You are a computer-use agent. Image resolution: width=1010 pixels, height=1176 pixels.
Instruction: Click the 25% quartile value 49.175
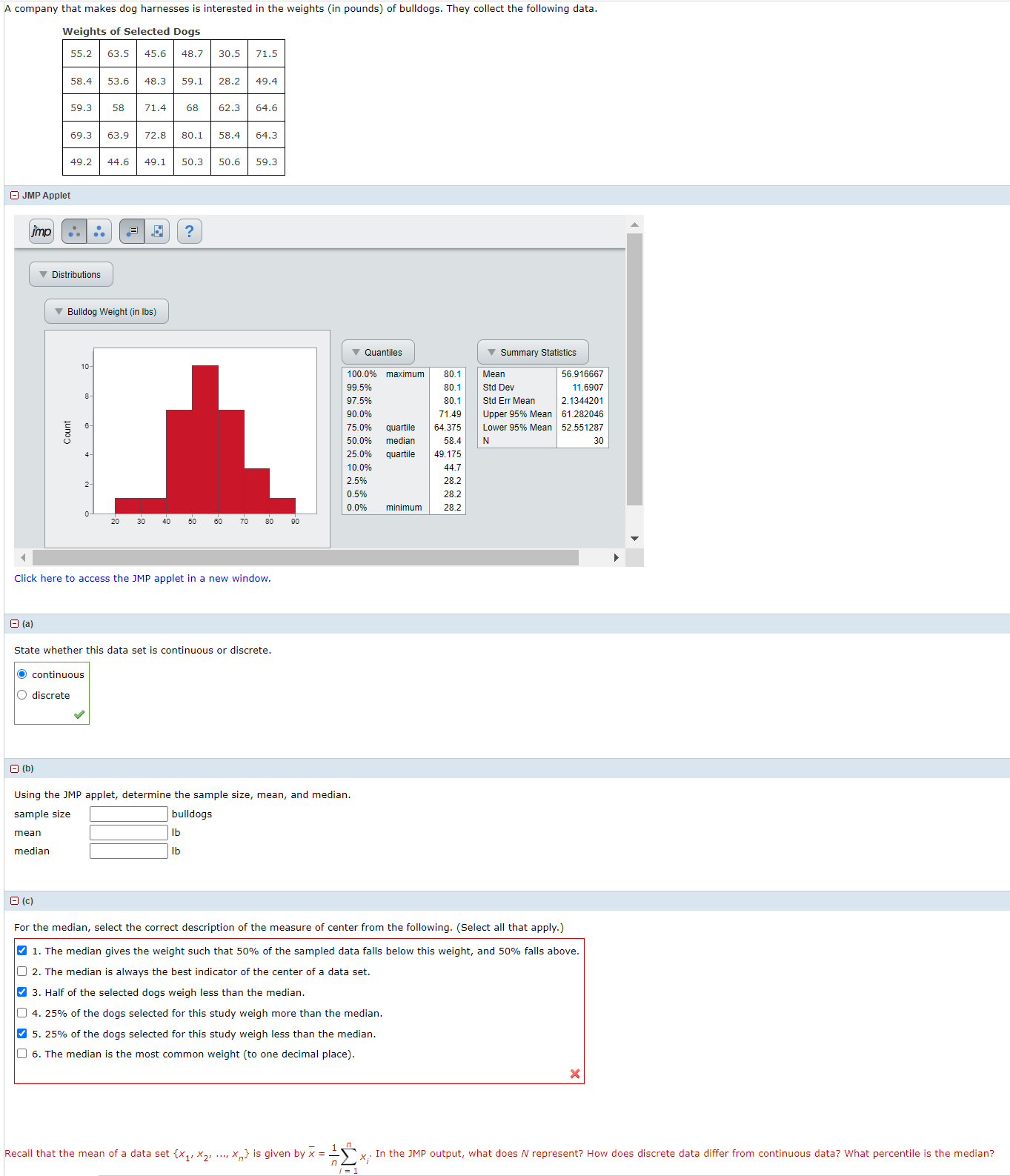coord(448,454)
